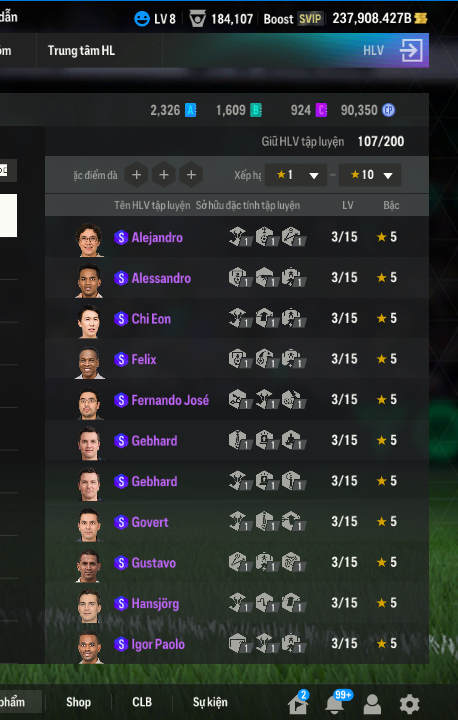Click the blue smiley level icon
Viewport: 458px width, 720px height.
142,19
